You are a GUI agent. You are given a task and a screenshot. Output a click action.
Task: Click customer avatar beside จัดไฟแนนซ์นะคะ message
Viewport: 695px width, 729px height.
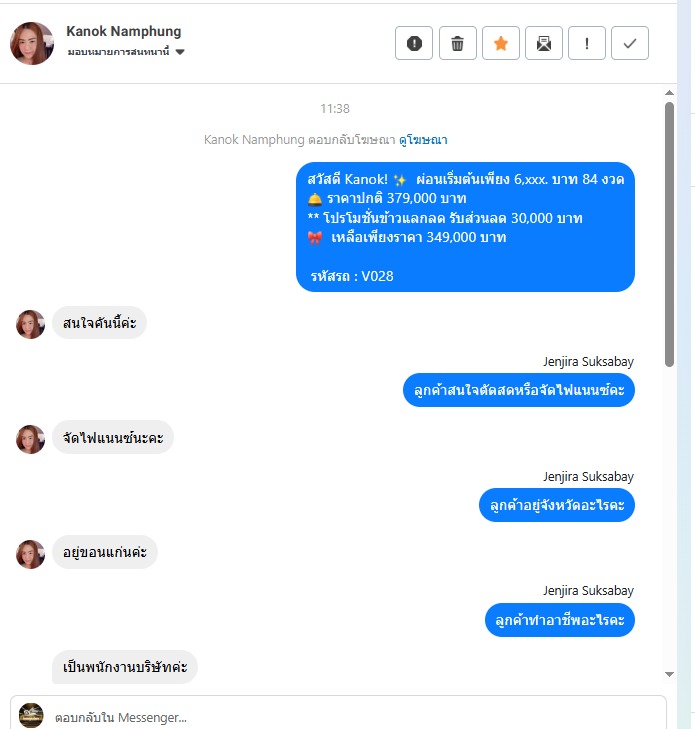pyautogui.click(x=31, y=439)
